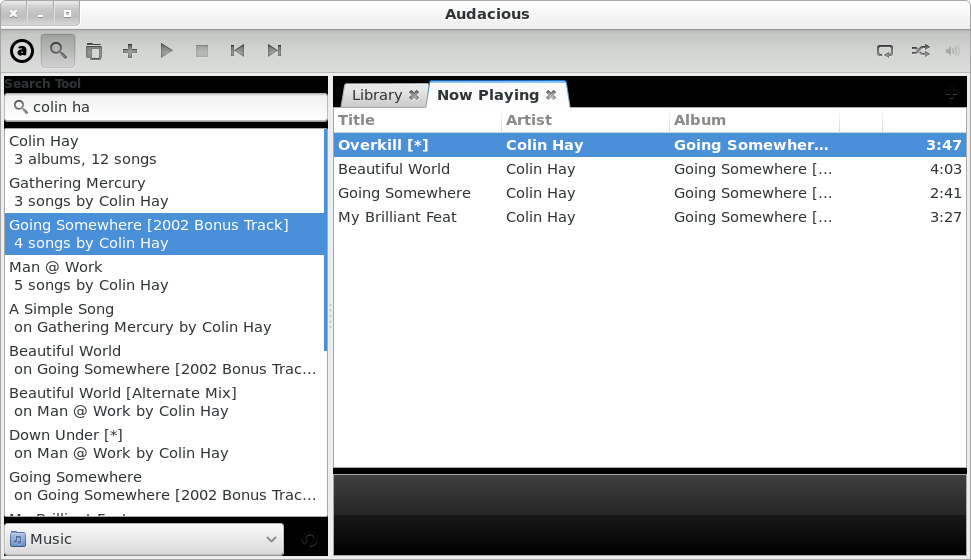Screen dimensions: 971x560
Task: Stop playback with the Stop button
Action: (x=202, y=51)
